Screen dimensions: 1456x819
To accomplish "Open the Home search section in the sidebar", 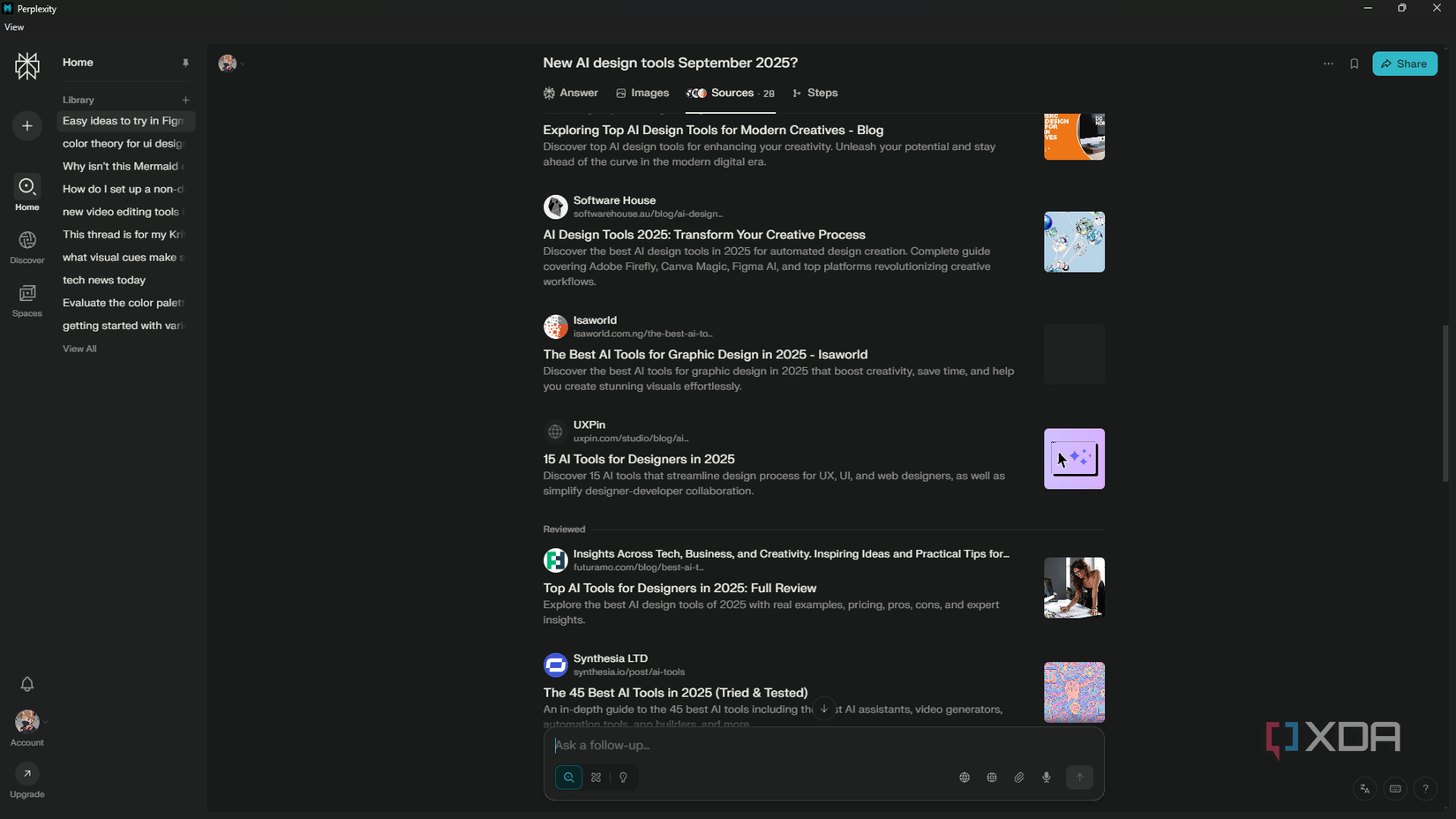I will tap(27, 193).
